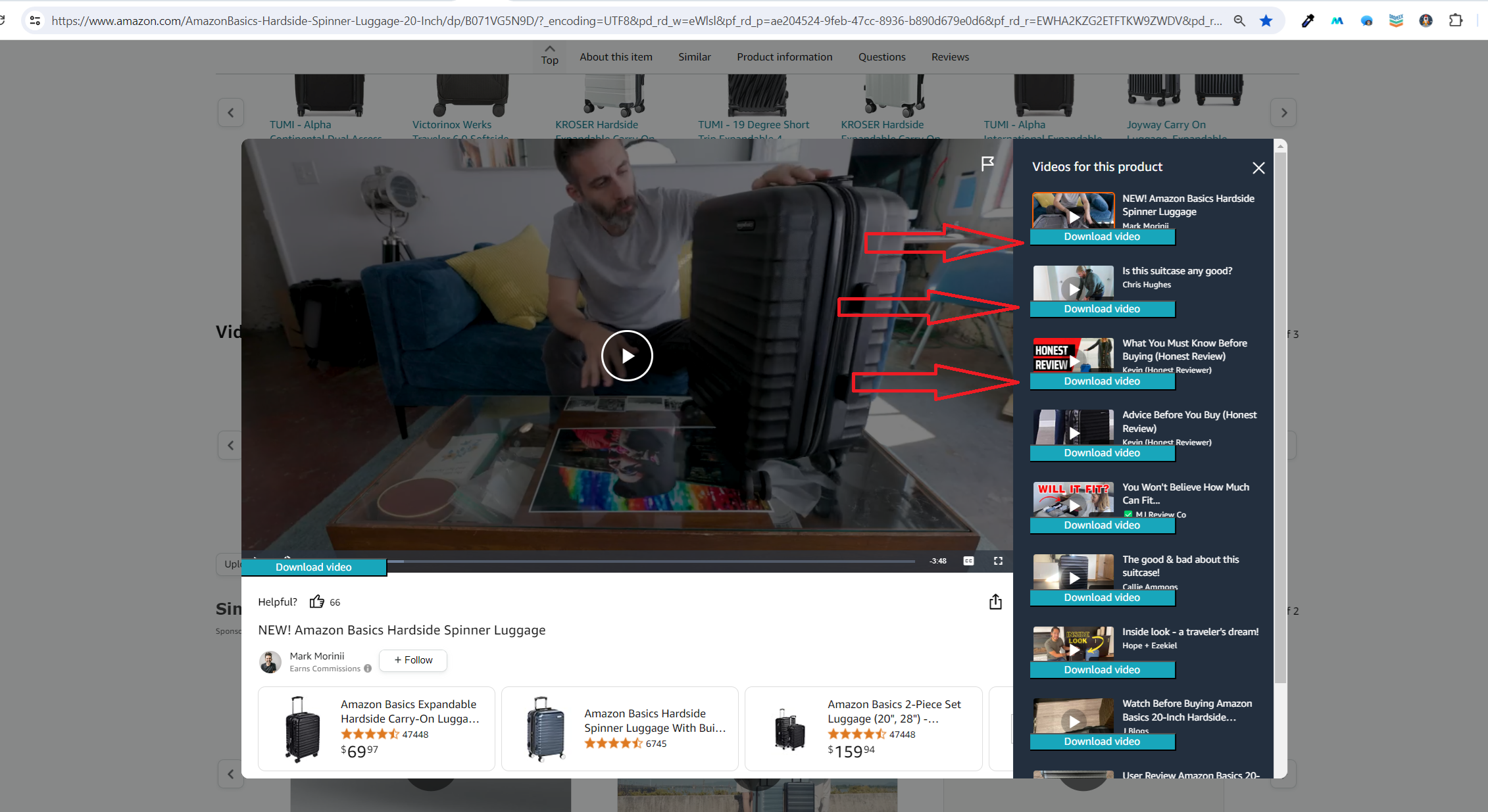Download the 'The good & bad' video

(x=1102, y=598)
